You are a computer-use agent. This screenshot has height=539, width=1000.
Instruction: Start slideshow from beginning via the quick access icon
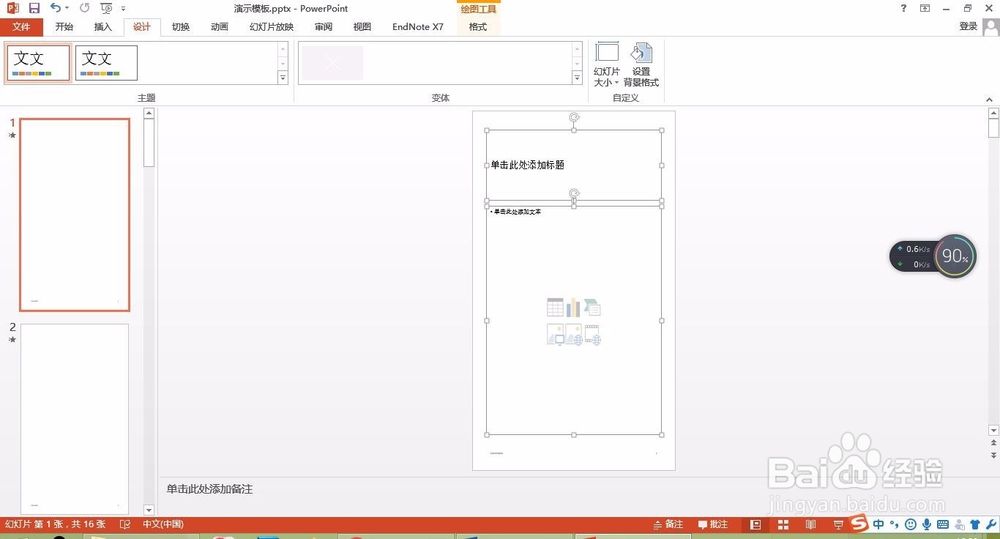(x=106, y=8)
